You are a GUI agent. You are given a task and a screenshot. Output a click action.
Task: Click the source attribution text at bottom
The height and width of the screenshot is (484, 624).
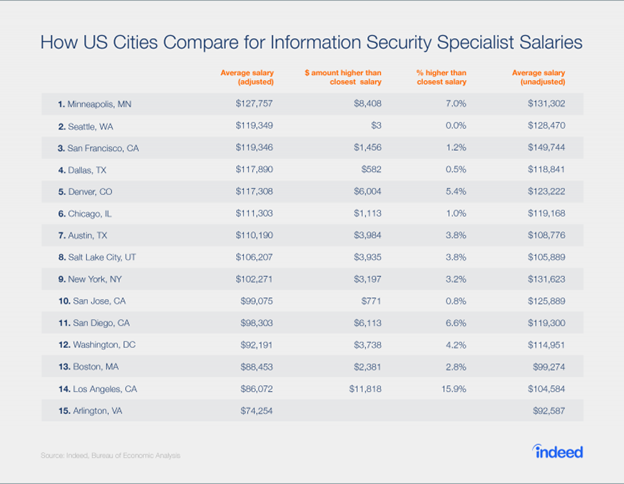tap(111, 457)
